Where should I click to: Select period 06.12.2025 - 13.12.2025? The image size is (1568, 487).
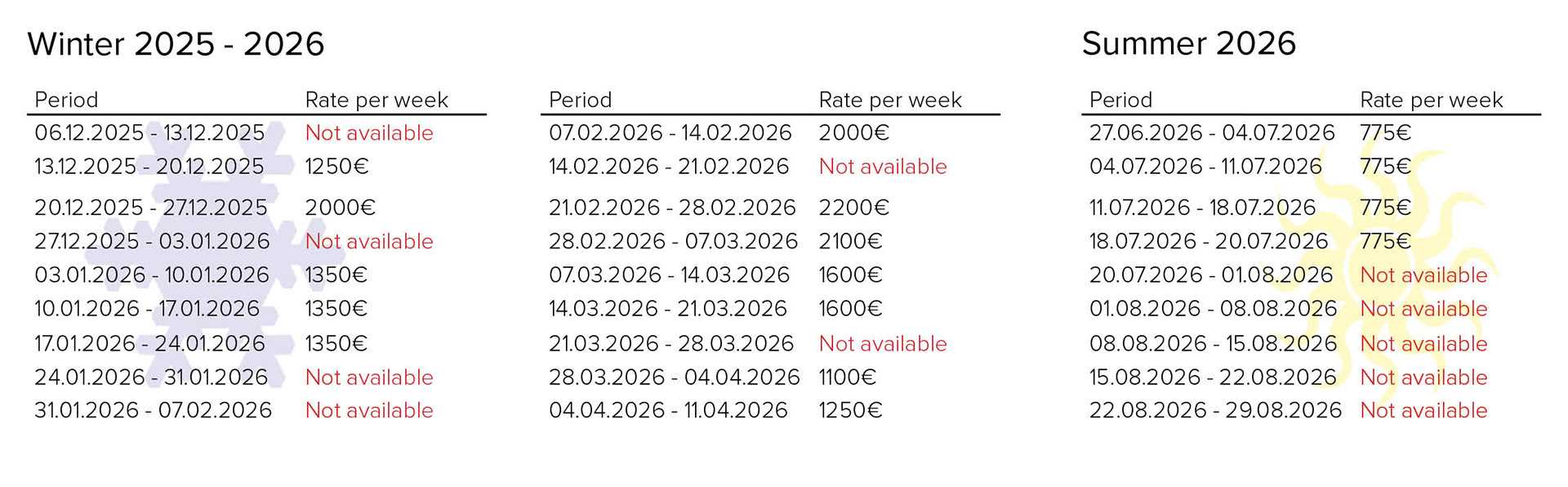pos(149,132)
